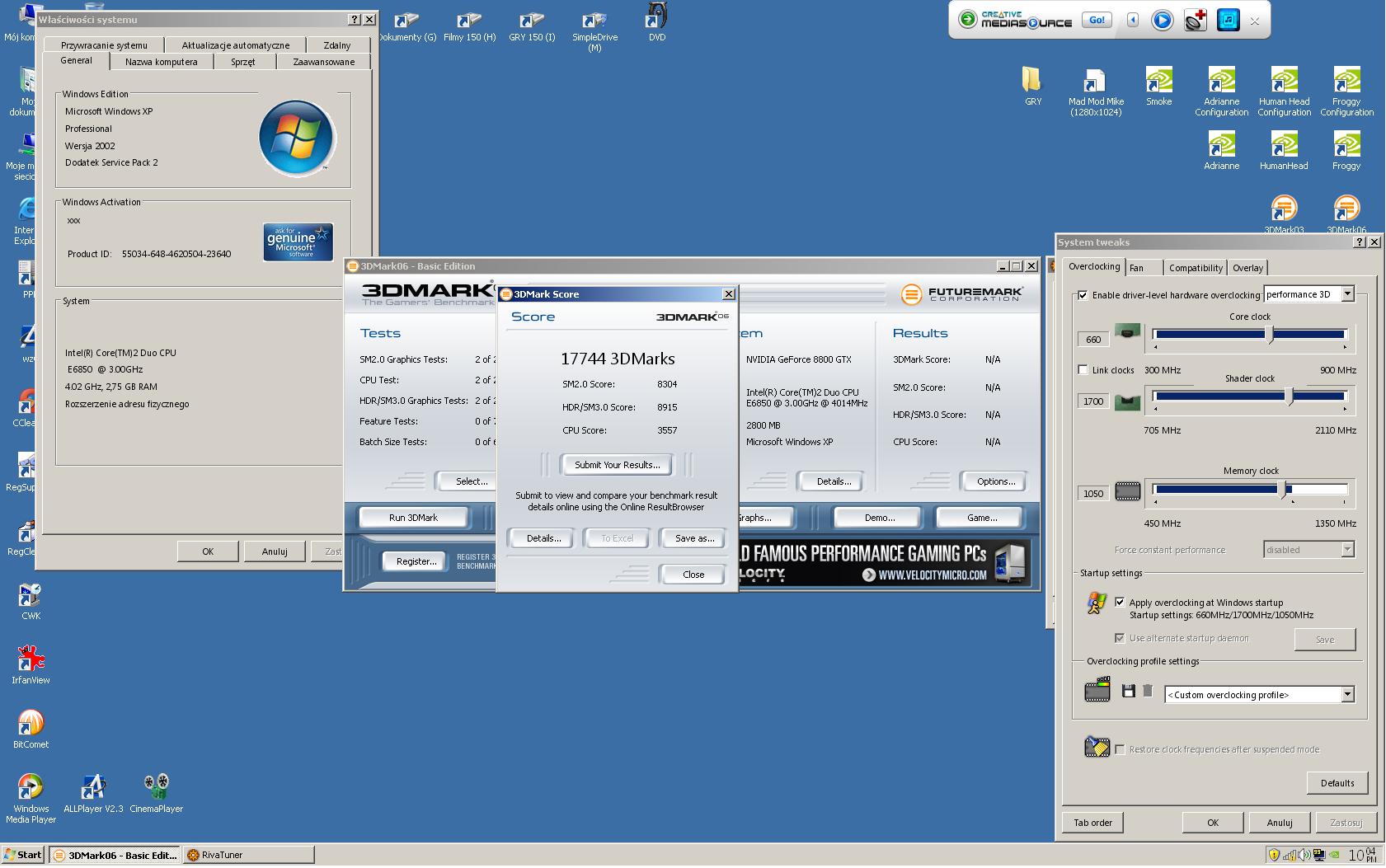This screenshot has width=1386, height=868.
Task: Select the ALLPlayer V2.3 desktop icon
Action: tap(93, 793)
